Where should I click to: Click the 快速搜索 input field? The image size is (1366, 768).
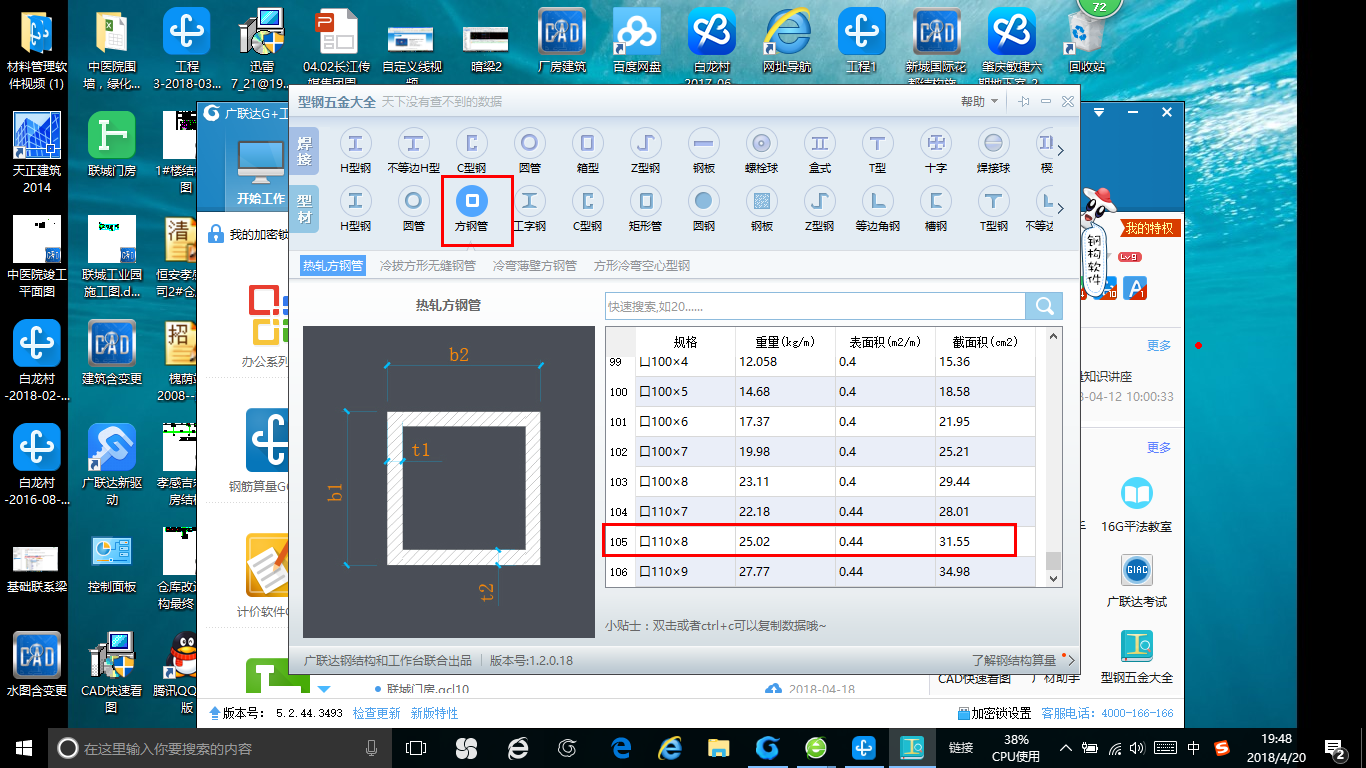click(x=815, y=306)
